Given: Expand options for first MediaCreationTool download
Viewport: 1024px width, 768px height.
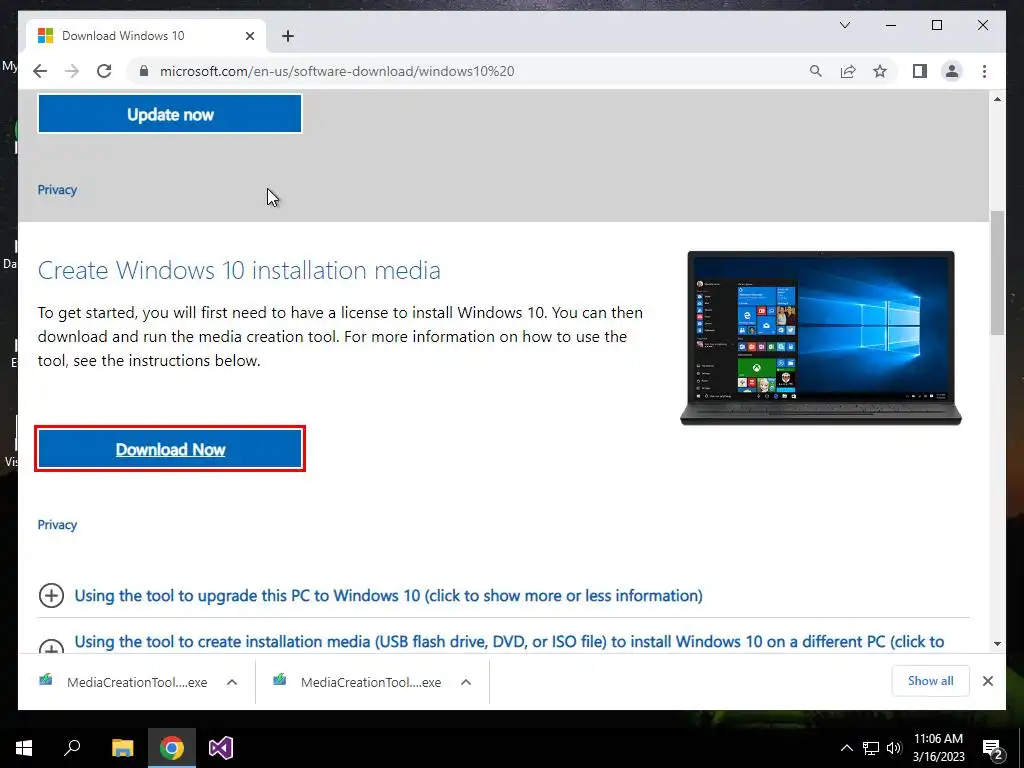Looking at the screenshot, I should 232,682.
